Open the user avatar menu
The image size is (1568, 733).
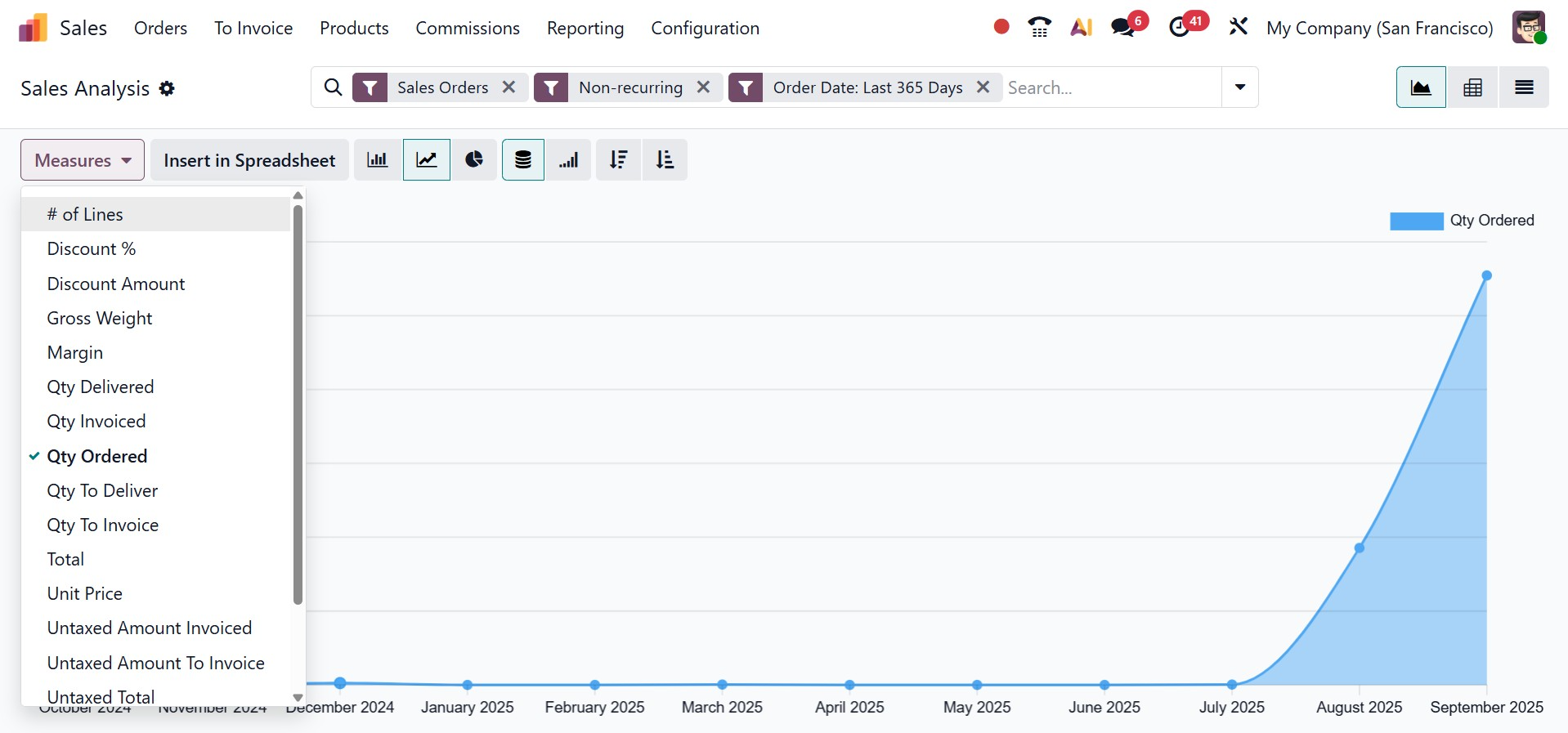[1528, 27]
